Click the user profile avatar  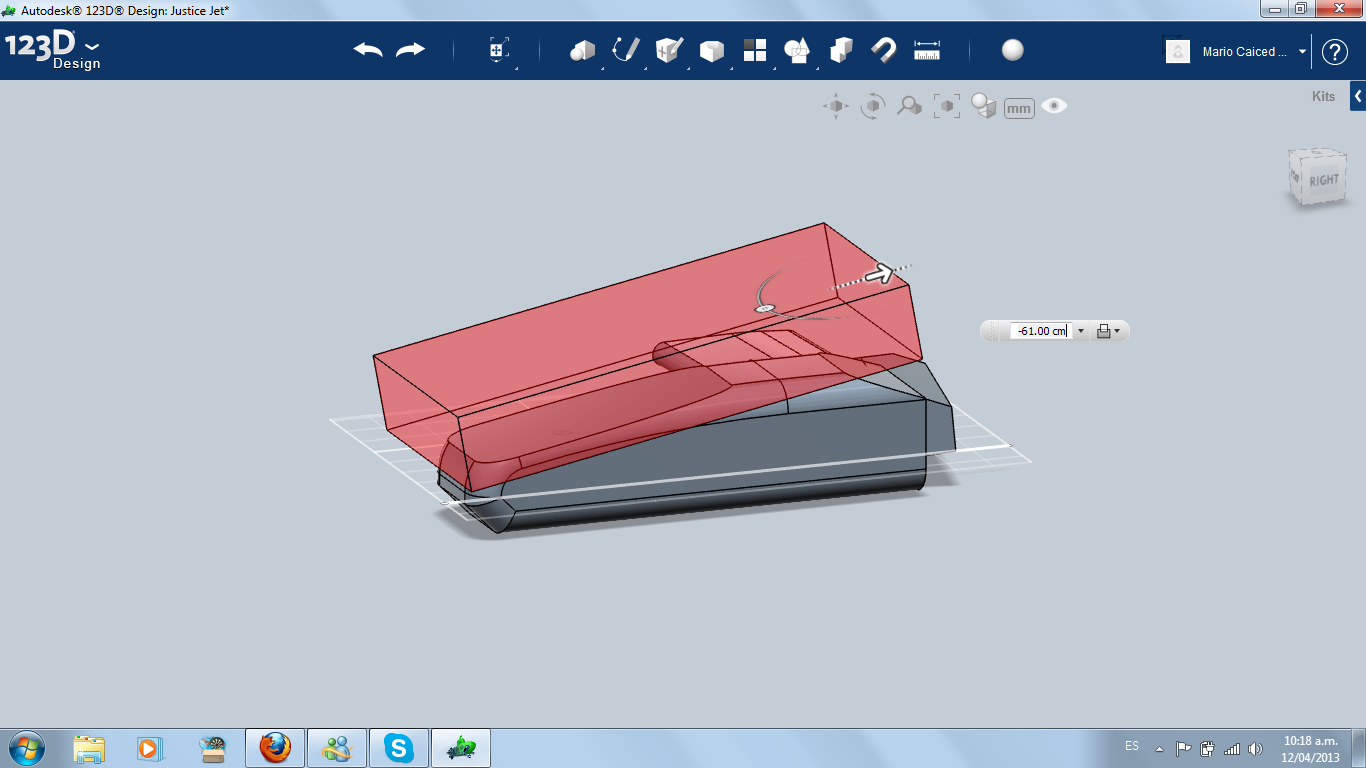1178,51
